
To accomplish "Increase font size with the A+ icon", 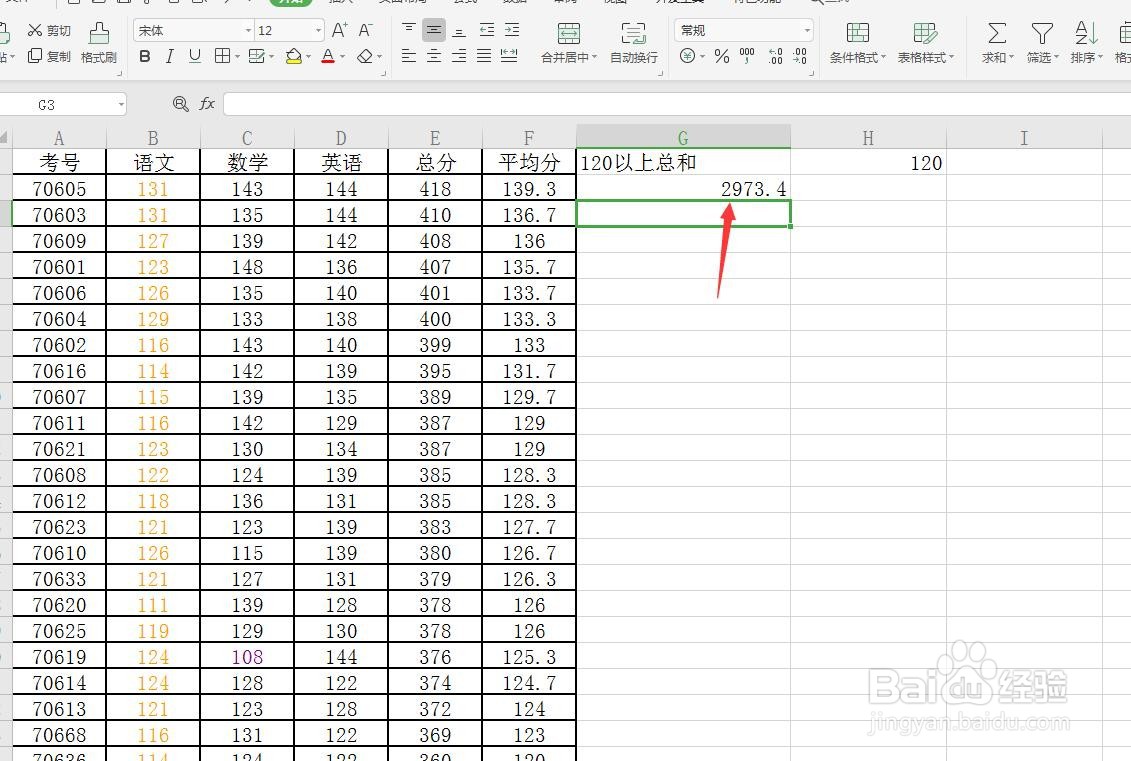I will (x=339, y=30).
